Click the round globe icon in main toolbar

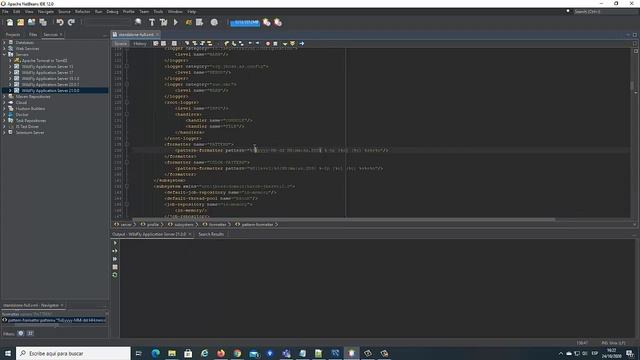[214, 22]
